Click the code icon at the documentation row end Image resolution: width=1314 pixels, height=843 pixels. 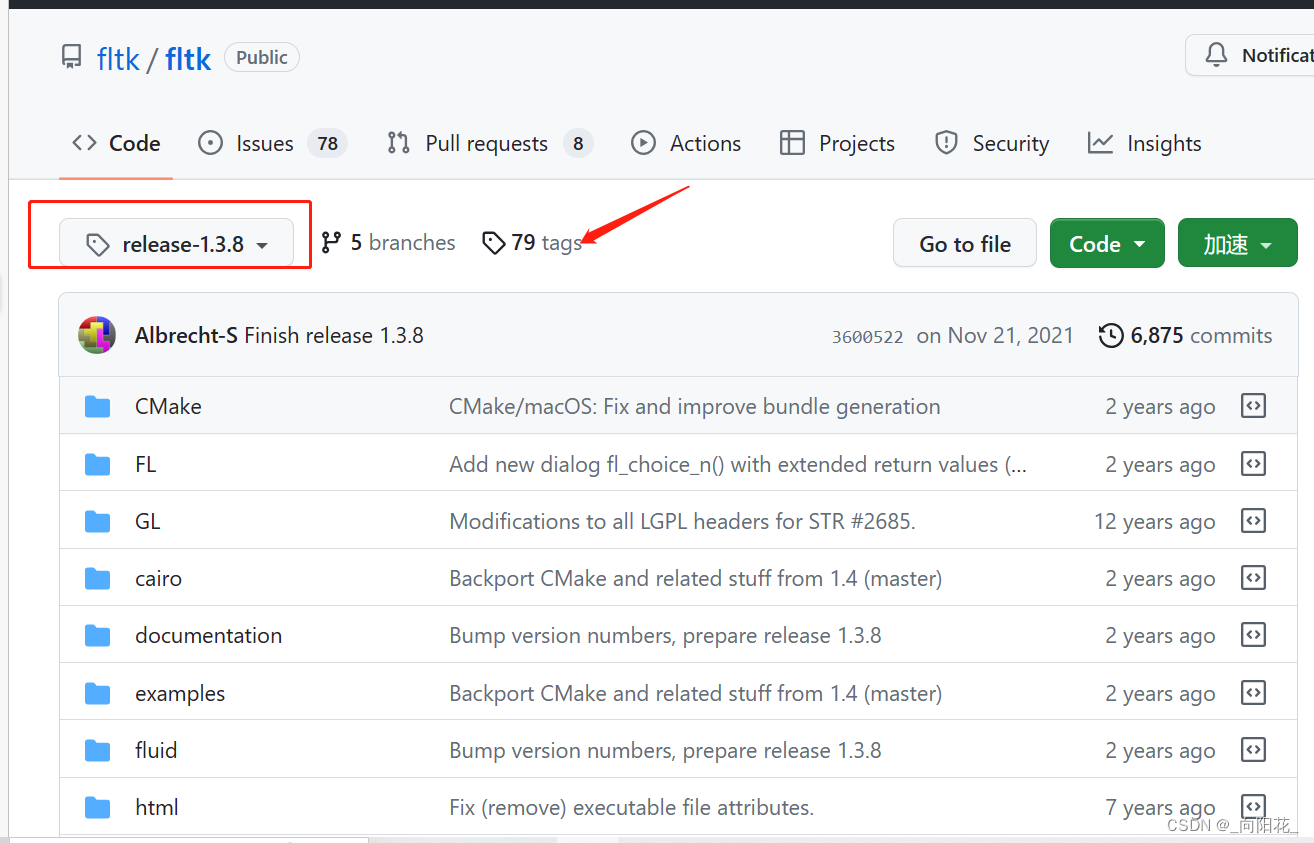(1253, 635)
